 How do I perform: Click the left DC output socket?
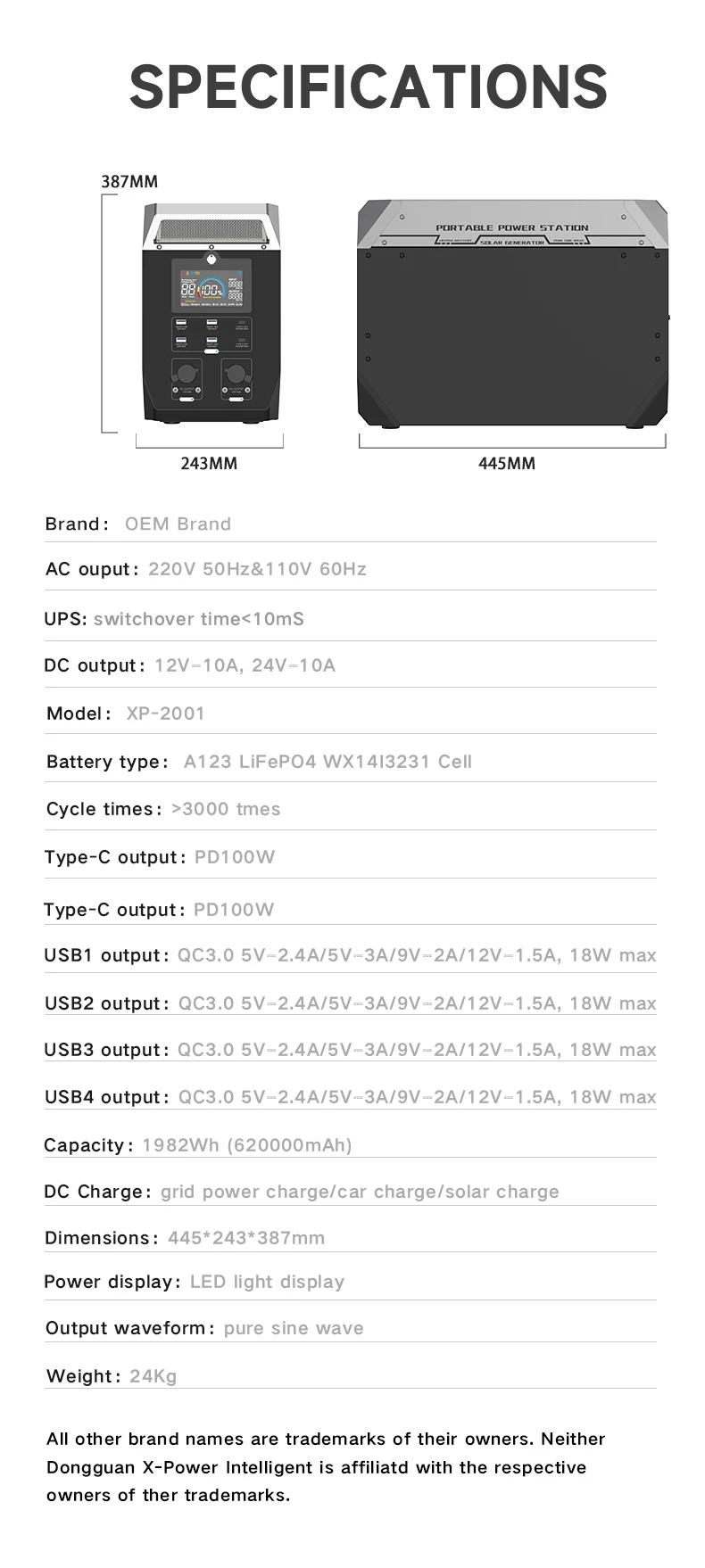click(187, 375)
